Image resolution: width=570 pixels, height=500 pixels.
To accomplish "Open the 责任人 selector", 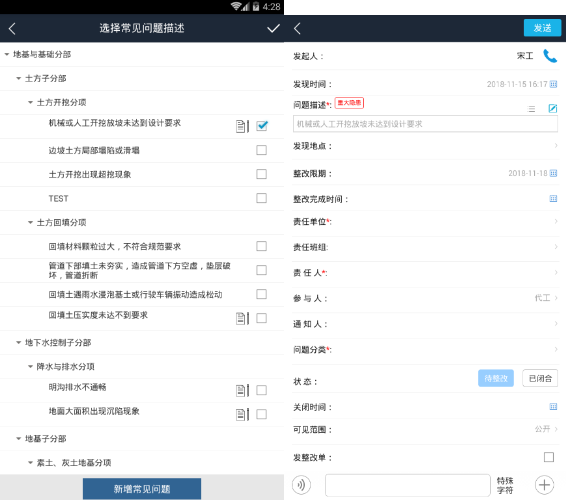I will (425, 273).
